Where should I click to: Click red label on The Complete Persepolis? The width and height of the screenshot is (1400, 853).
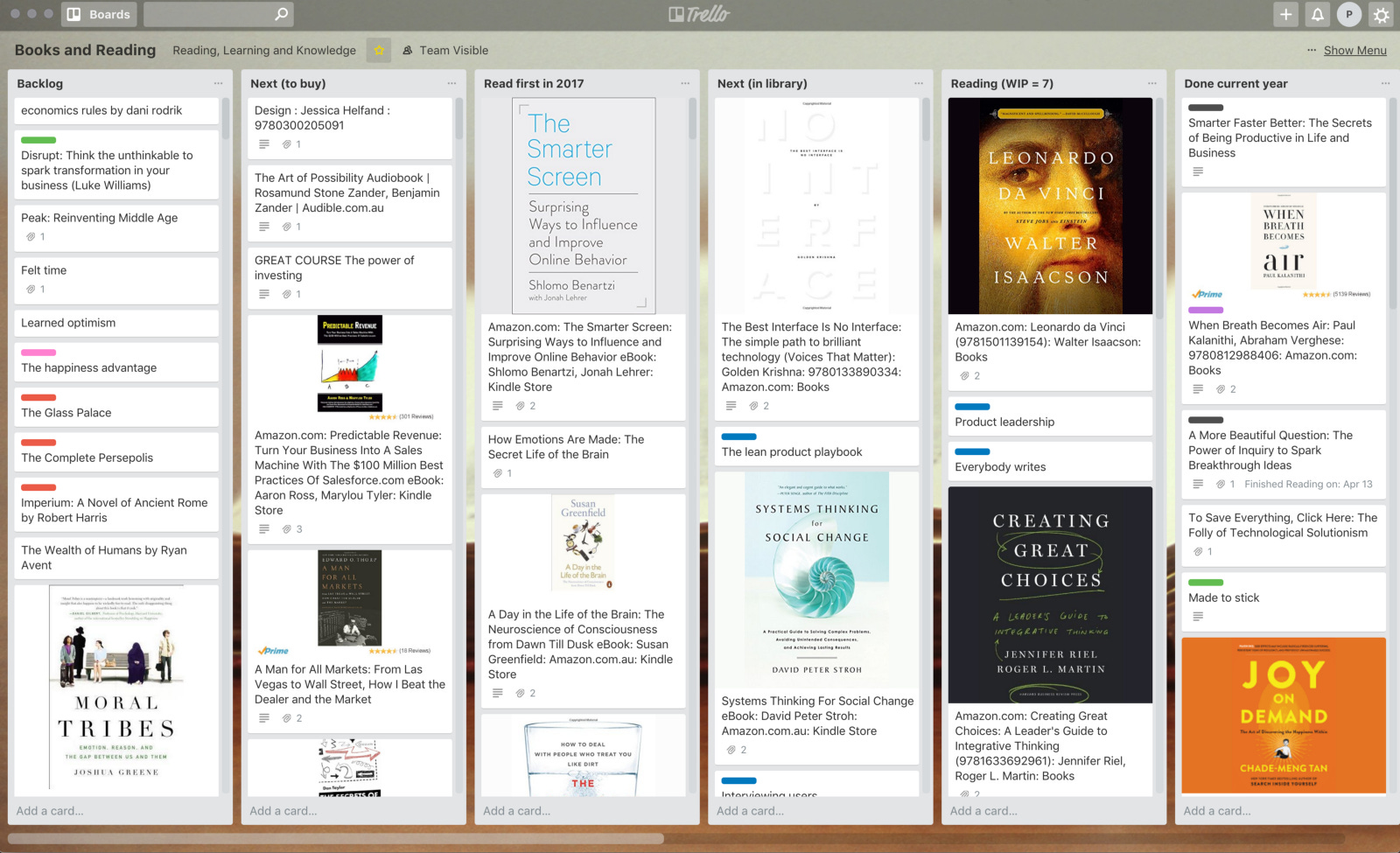tap(38, 443)
